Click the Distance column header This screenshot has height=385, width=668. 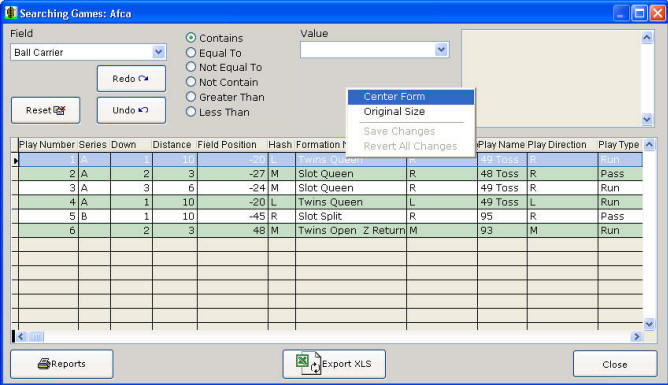click(x=175, y=145)
